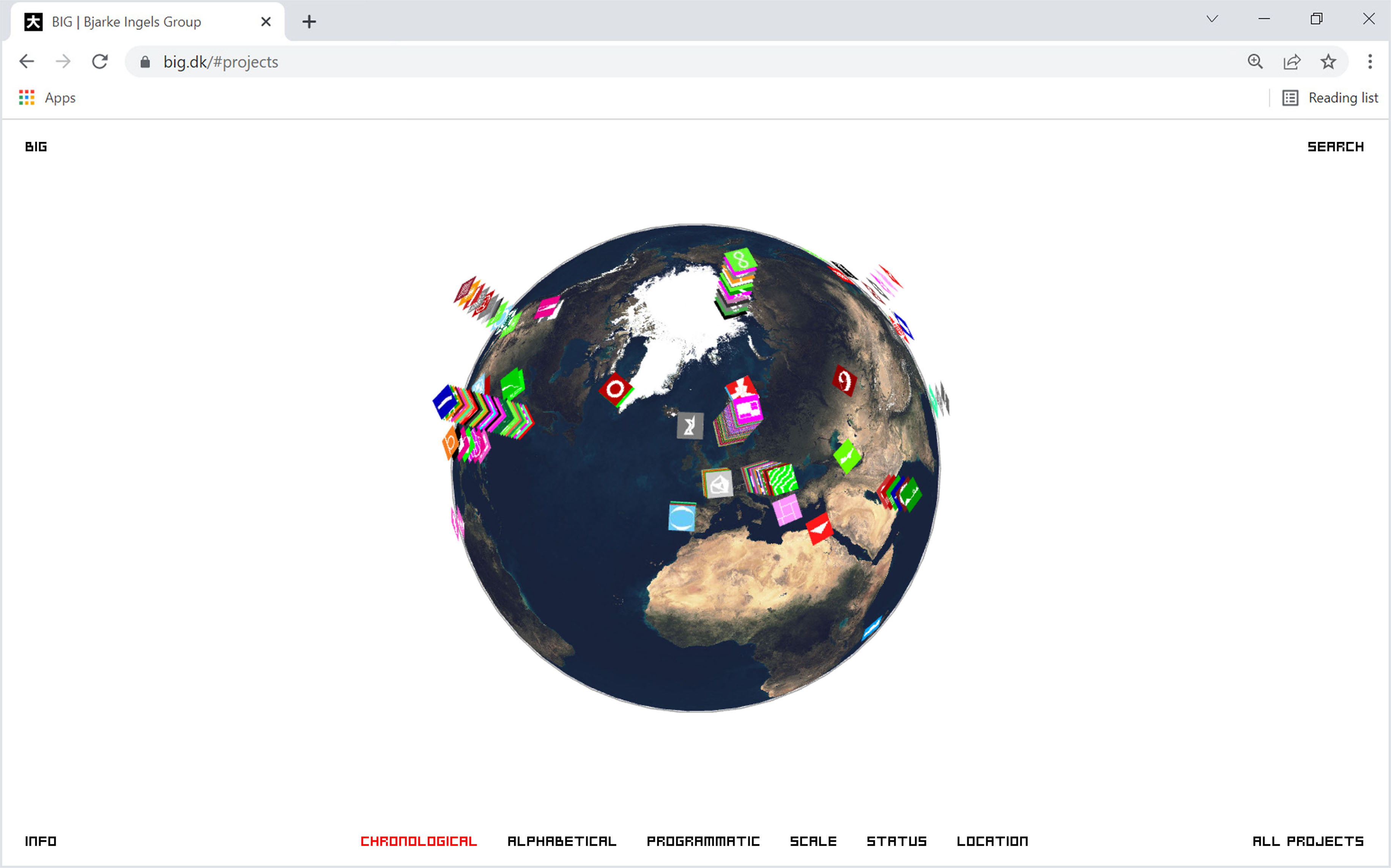Click the green figure-eight project icon
The image size is (1391, 868).
(740, 259)
